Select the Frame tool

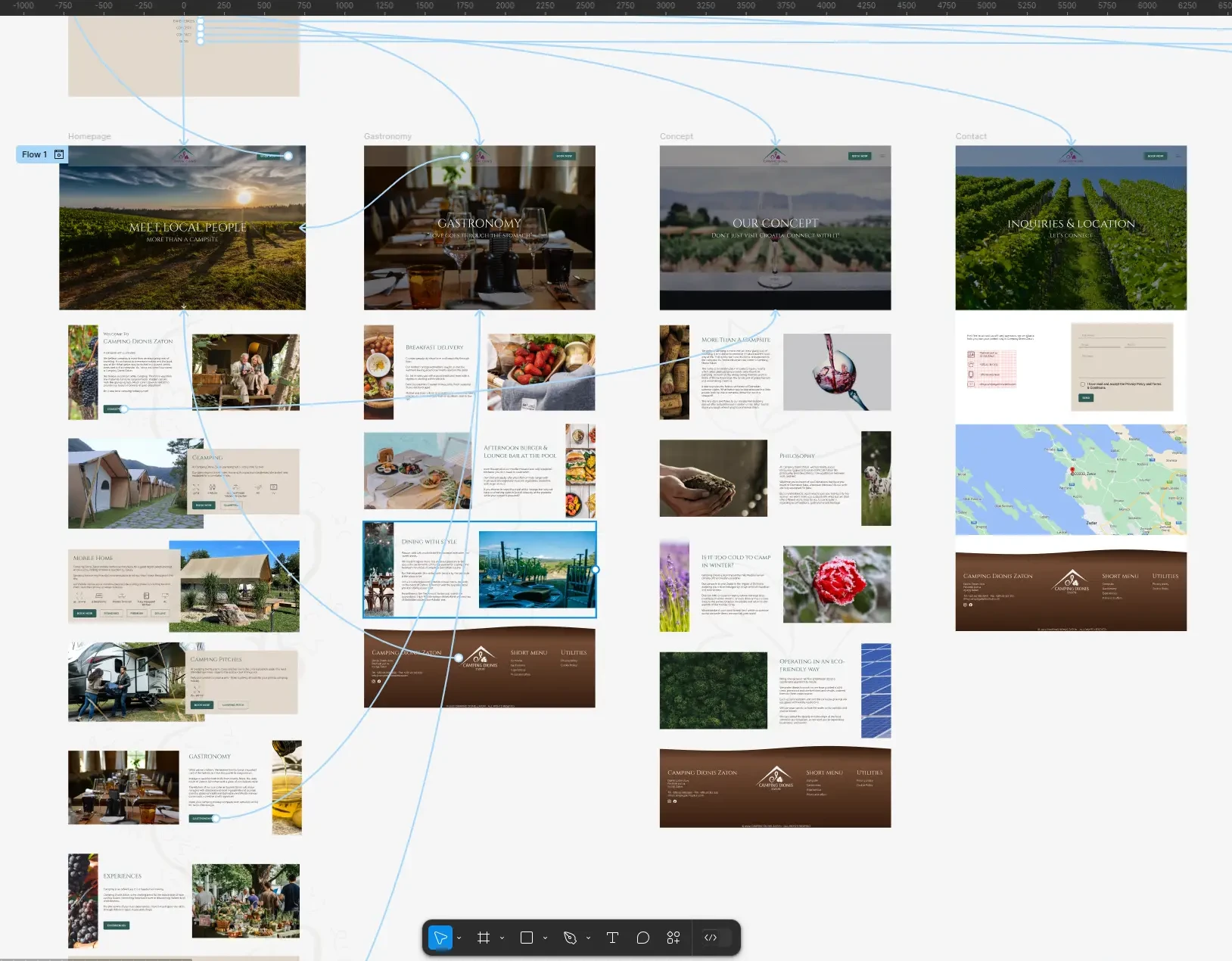click(484, 938)
